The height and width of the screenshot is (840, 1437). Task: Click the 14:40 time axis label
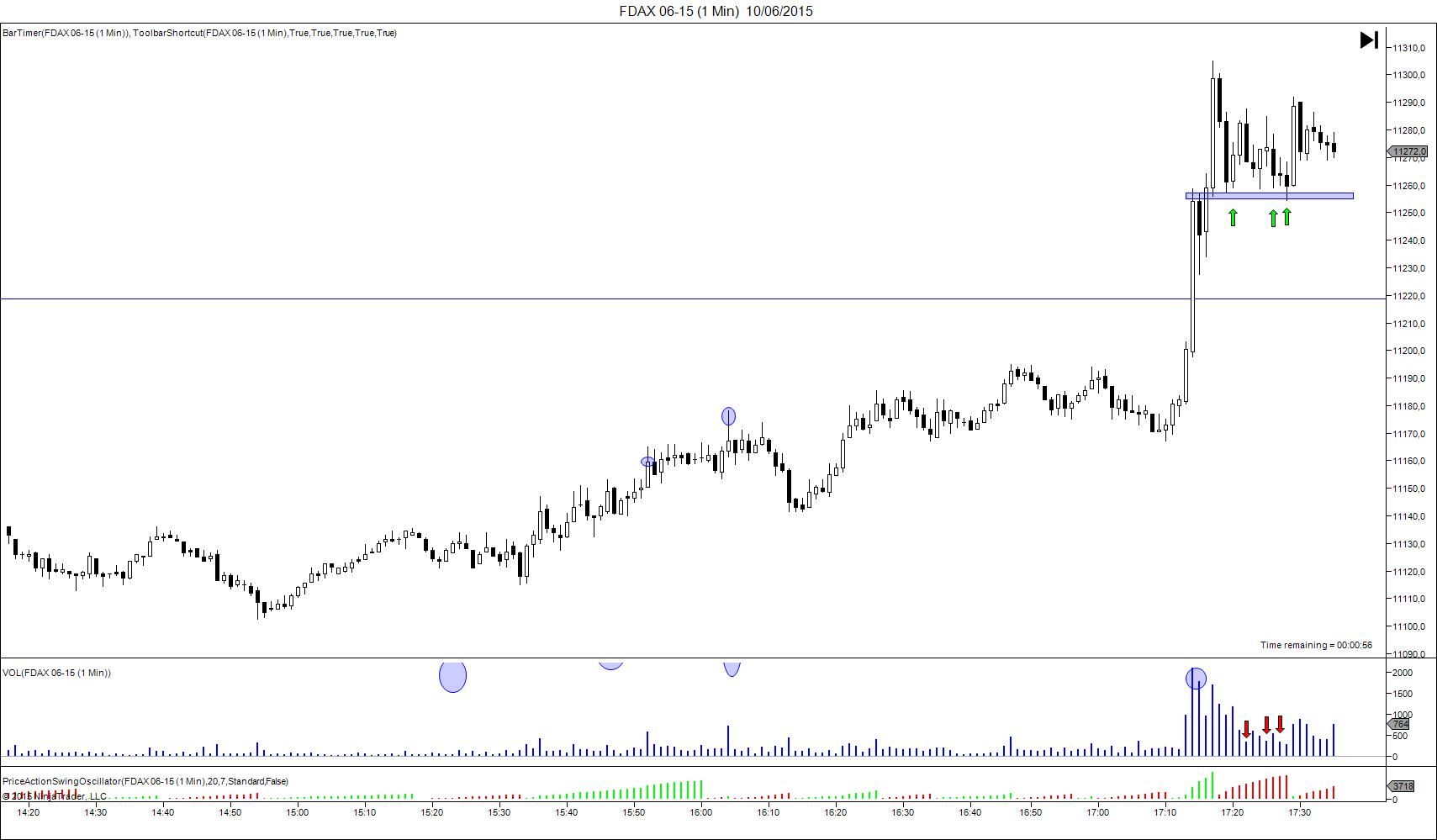coord(163,812)
